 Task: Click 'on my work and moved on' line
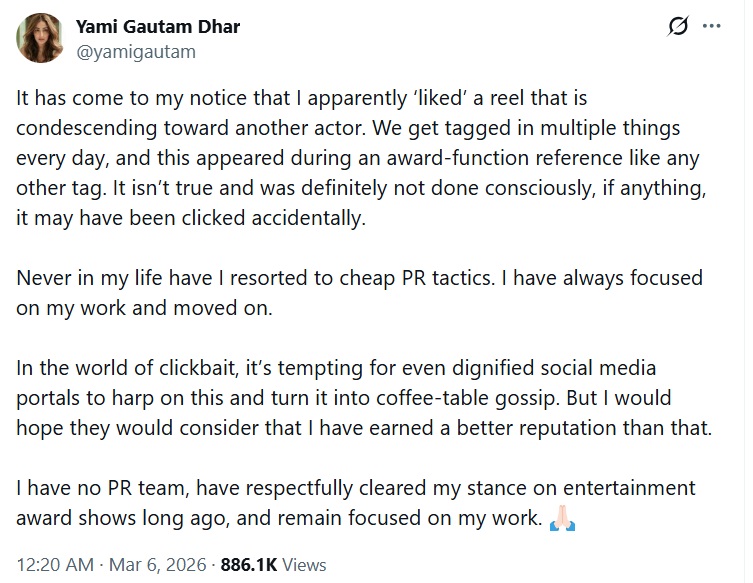[144, 308]
